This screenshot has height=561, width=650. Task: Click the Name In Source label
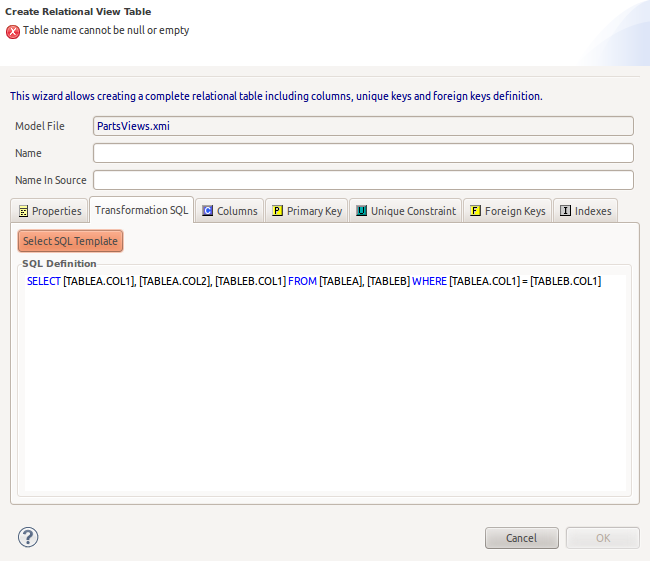tap(51, 180)
